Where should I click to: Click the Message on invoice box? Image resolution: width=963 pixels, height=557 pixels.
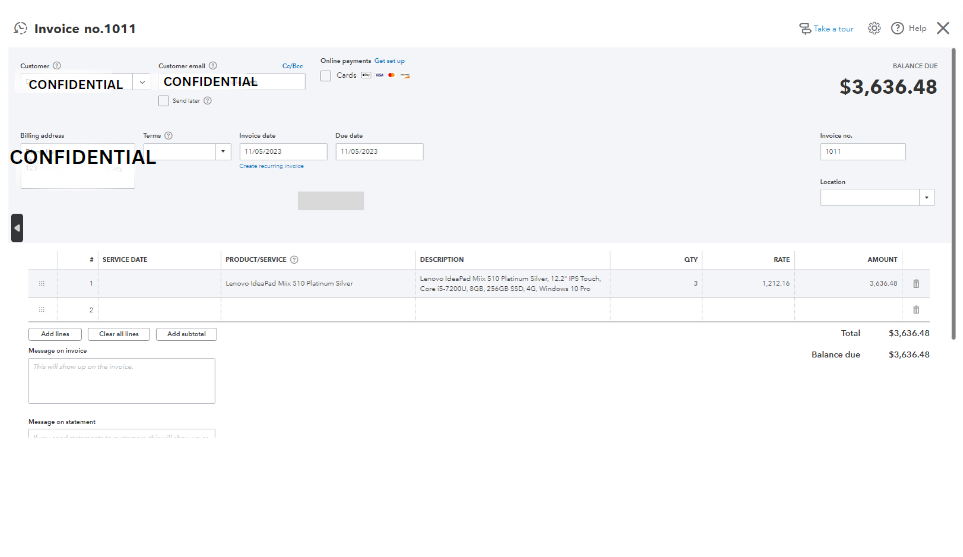(x=122, y=381)
